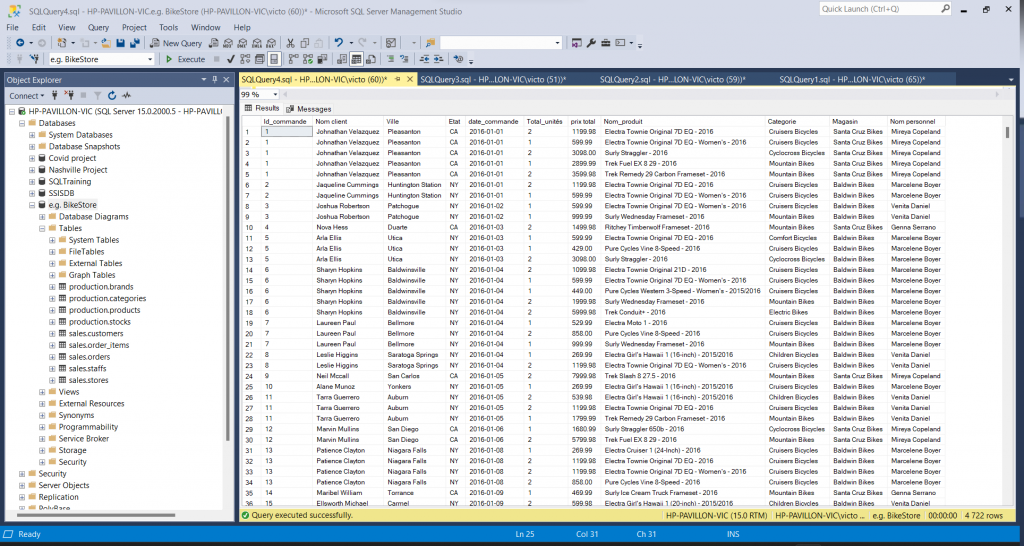This screenshot has width=1024, height=546.
Task: Select the sales.orders table
Action: point(89,357)
